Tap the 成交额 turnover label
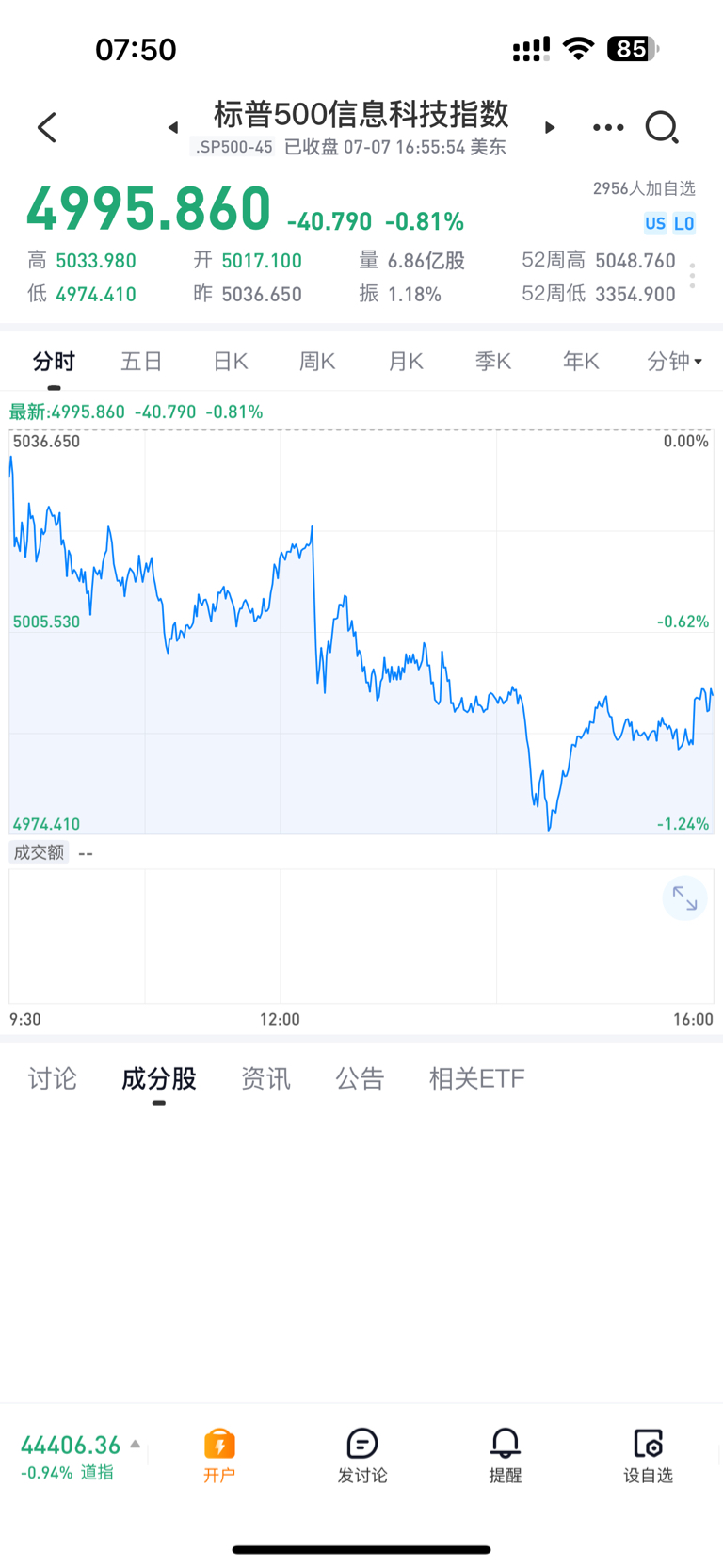This screenshot has width=723, height=1568. pyautogui.click(x=39, y=852)
